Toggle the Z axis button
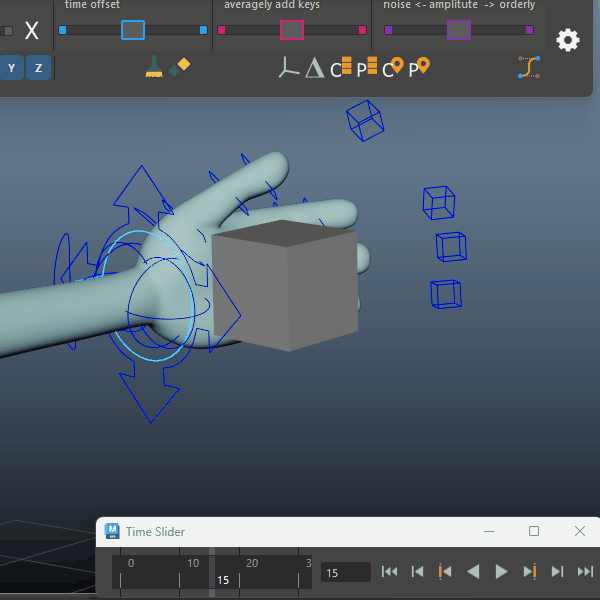The image size is (600, 600). tap(38, 68)
